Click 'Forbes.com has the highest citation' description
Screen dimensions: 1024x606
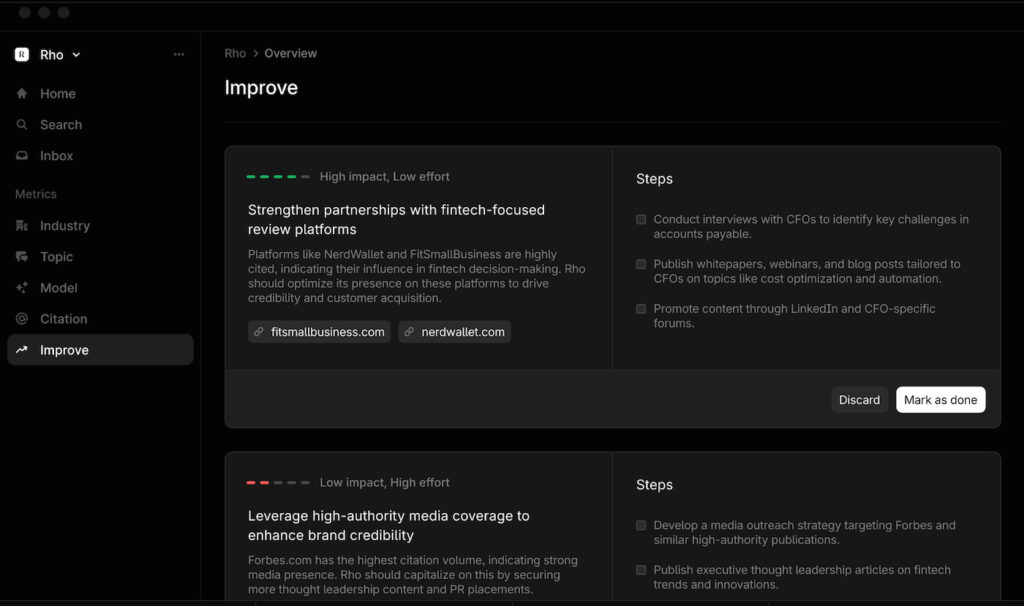click(413, 575)
